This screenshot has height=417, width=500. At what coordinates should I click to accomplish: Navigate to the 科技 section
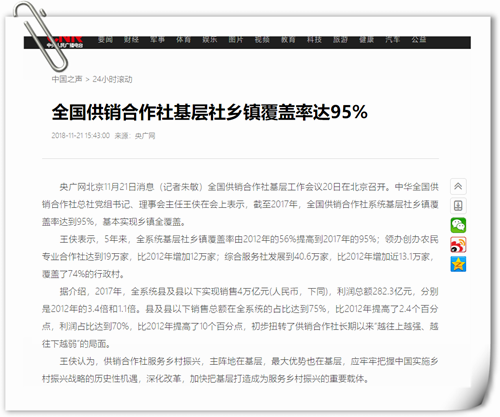(x=314, y=40)
